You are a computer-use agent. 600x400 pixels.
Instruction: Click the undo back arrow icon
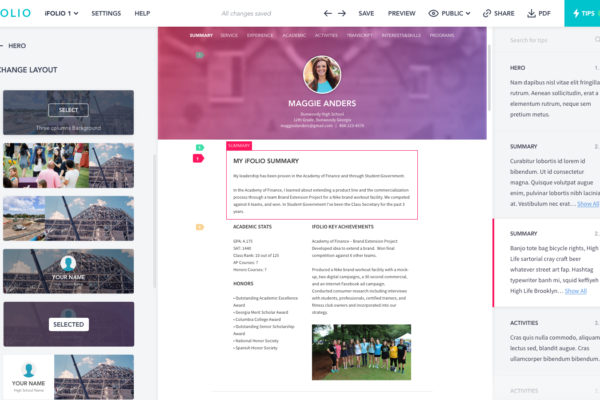point(328,13)
